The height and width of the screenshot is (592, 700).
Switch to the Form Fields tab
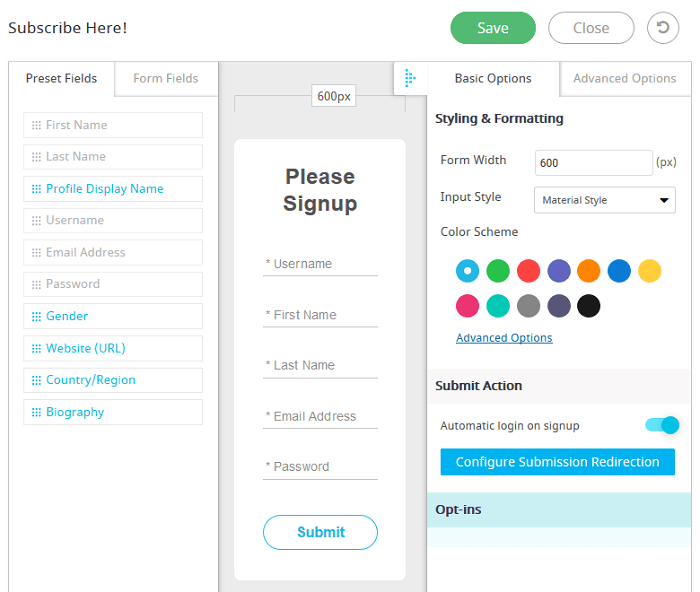[166, 79]
